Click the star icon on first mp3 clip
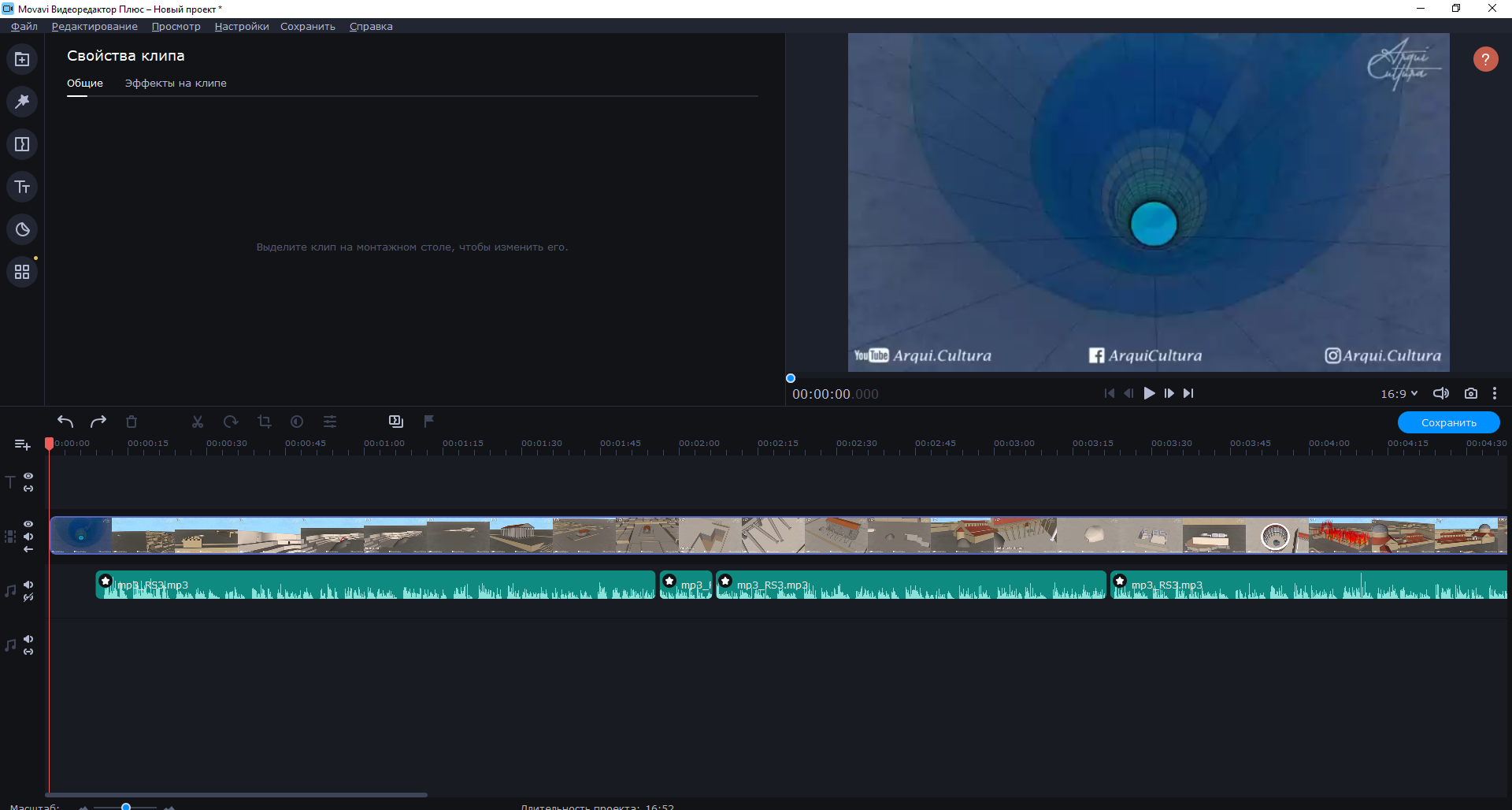The width and height of the screenshot is (1512, 810). pos(106,581)
